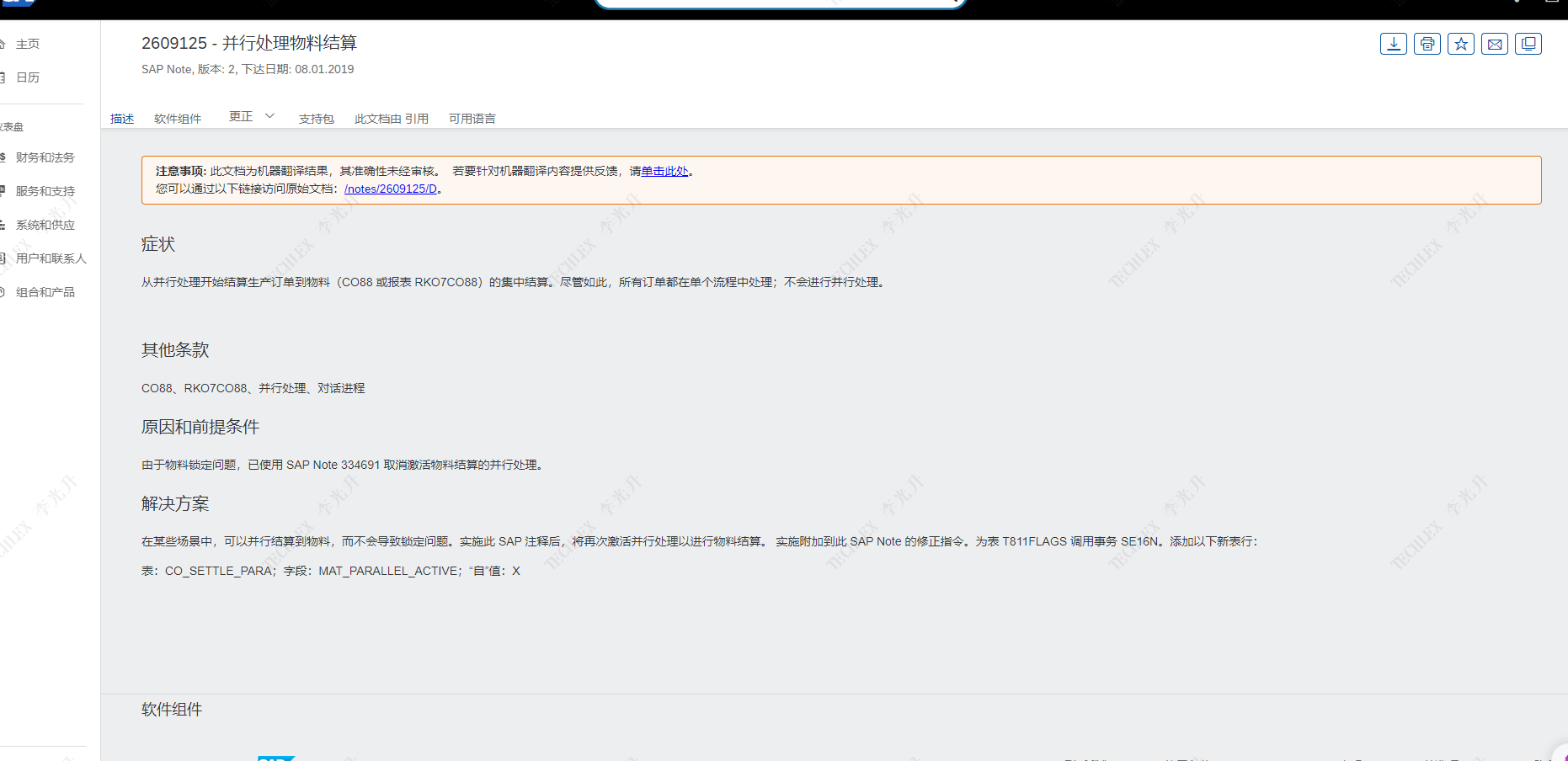The image size is (1568, 761).
Task: Open 财务和法务 sidebar item
Action: point(45,157)
